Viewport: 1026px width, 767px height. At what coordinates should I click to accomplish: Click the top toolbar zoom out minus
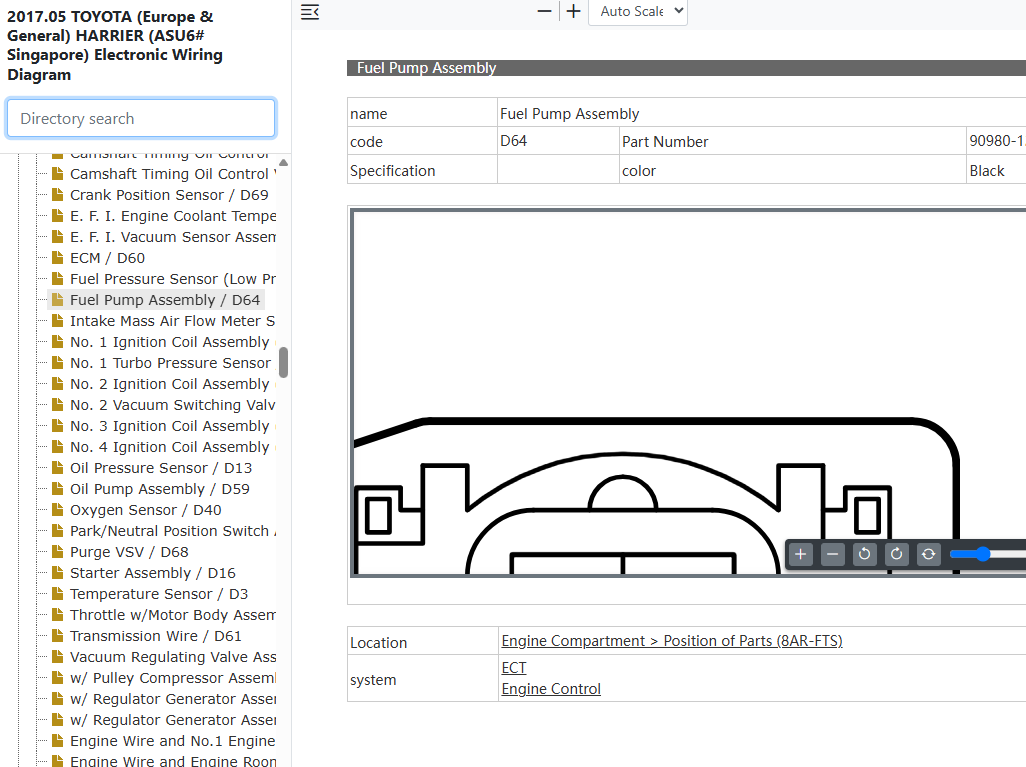click(x=544, y=11)
